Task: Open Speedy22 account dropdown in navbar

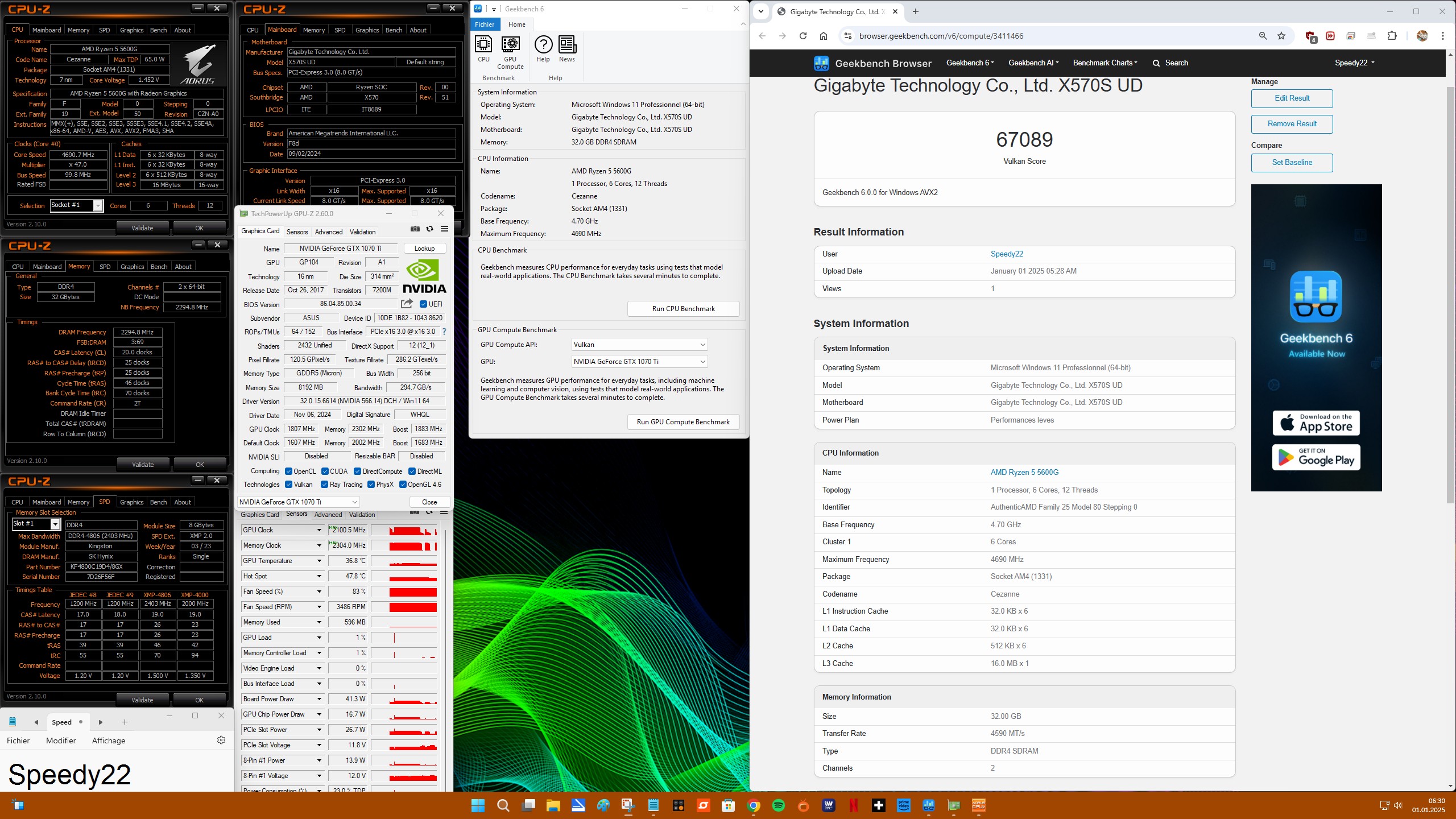Action: 1354,63
